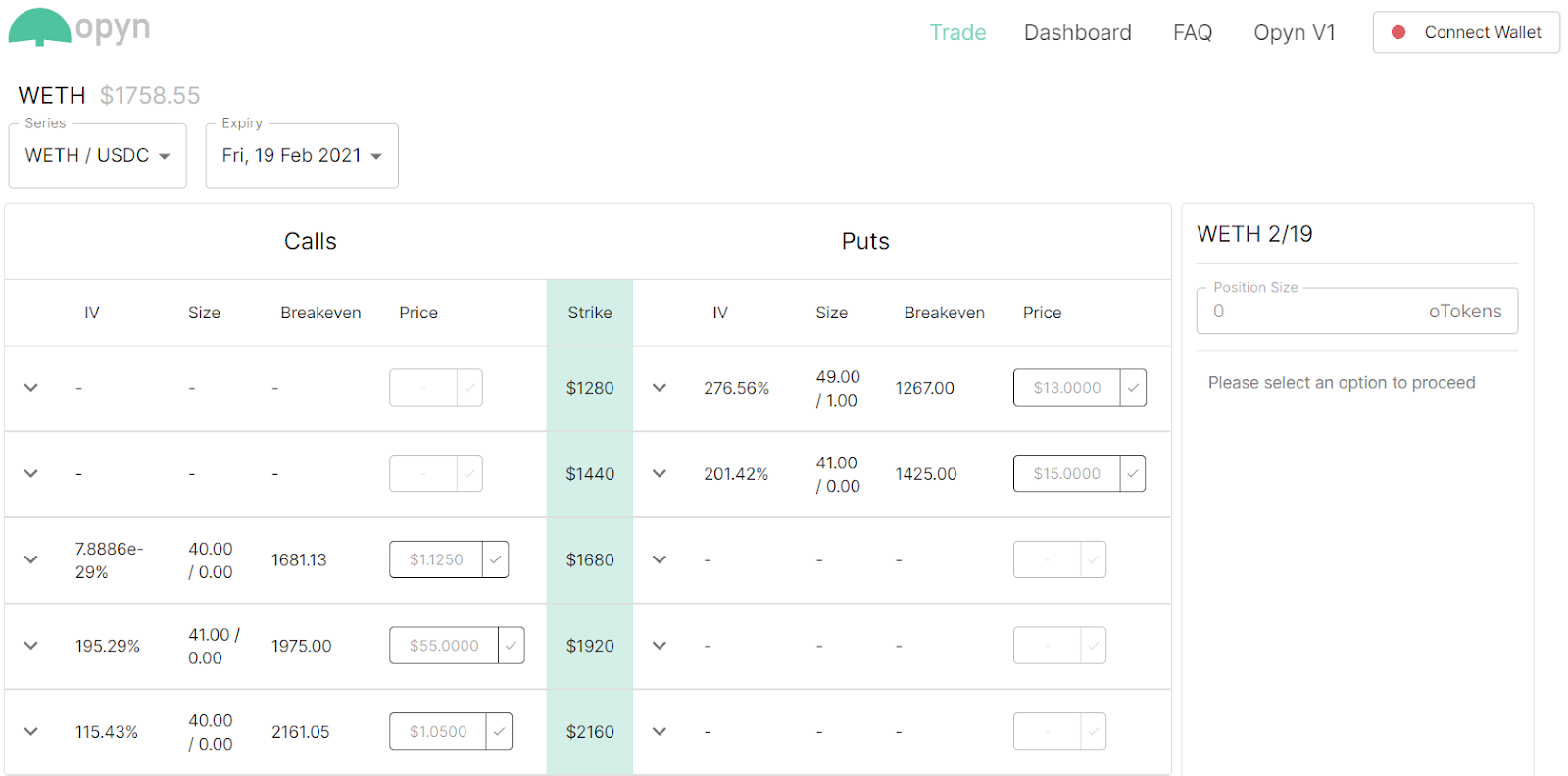Click the red status dot in Connect Wallet
The height and width of the screenshot is (776, 1568).
pyautogui.click(x=1398, y=32)
